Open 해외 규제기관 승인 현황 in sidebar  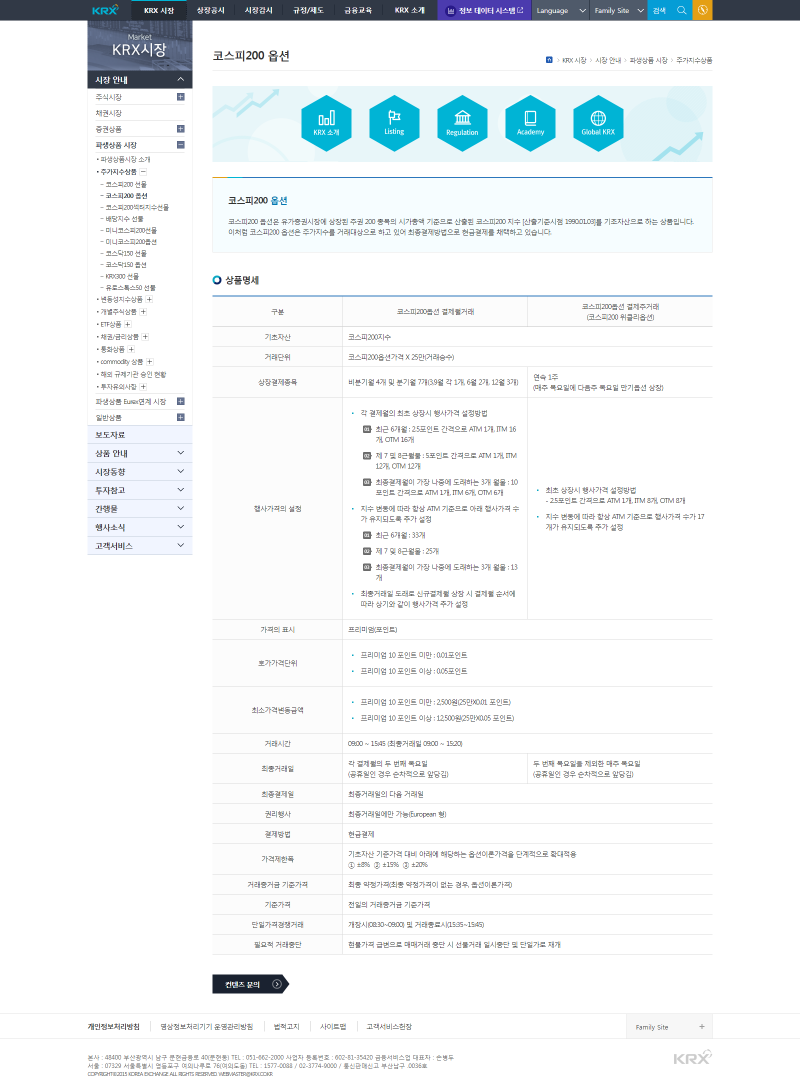click(x=133, y=374)
